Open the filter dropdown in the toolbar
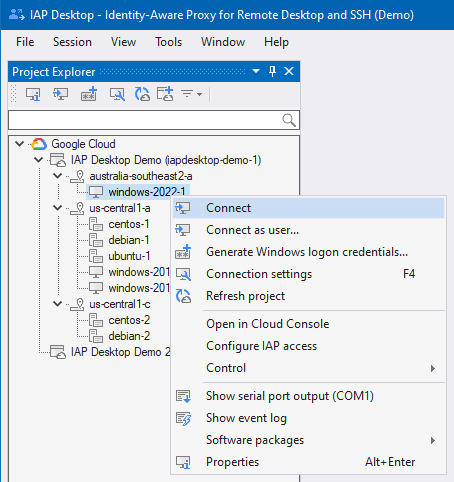Screen dimensions: 454x482 (192, 94)
